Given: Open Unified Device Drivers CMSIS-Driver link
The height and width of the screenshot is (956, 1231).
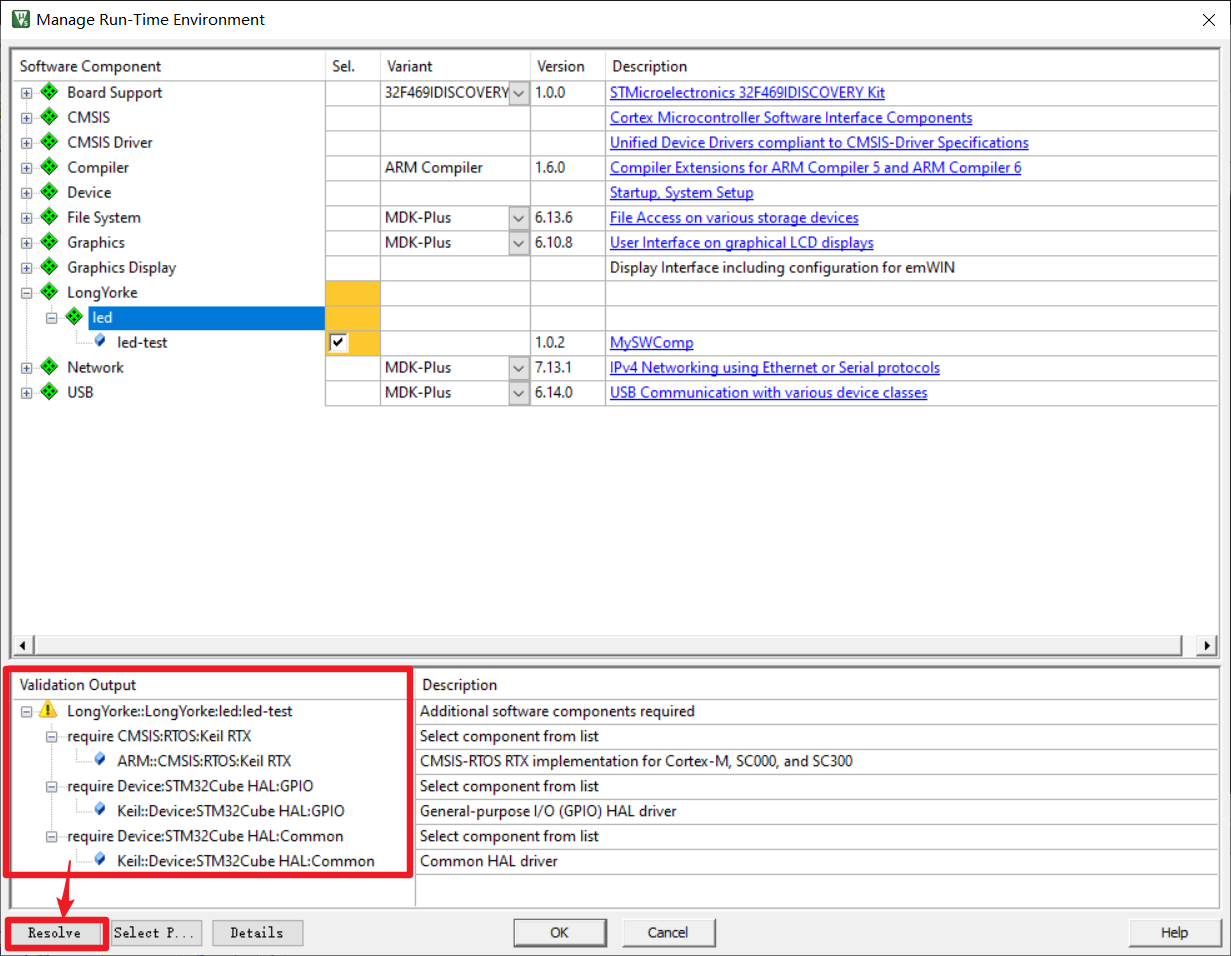Looking at the screenshot, I should pos(819,142).
